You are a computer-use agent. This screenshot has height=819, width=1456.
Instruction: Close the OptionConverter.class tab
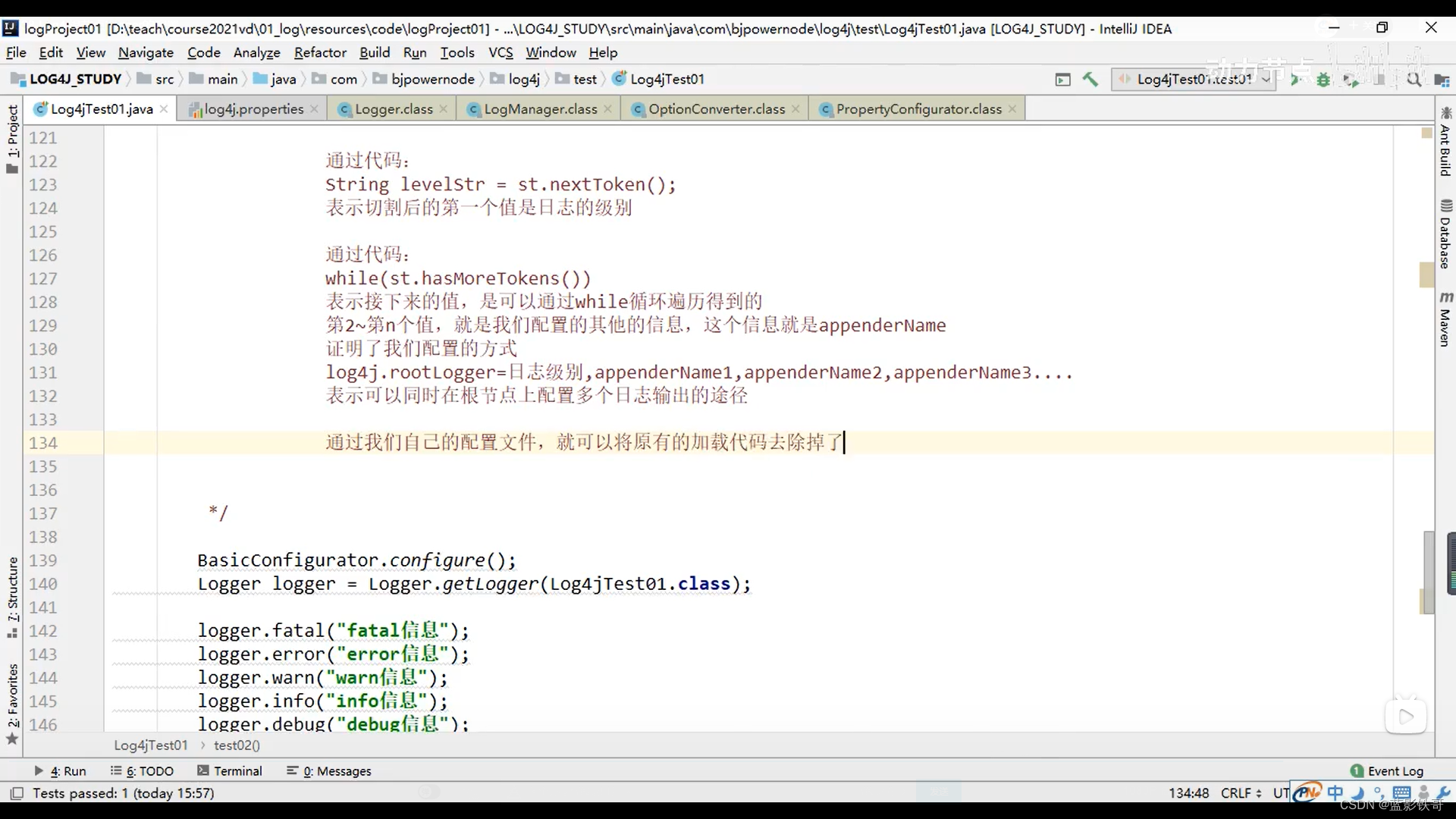tap(795, 109)
